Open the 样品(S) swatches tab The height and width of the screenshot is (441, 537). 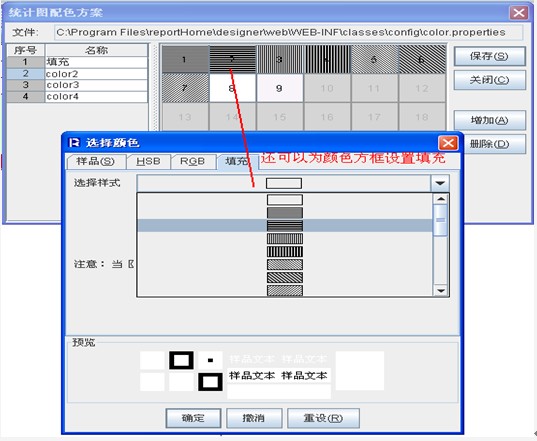(96, 161)
